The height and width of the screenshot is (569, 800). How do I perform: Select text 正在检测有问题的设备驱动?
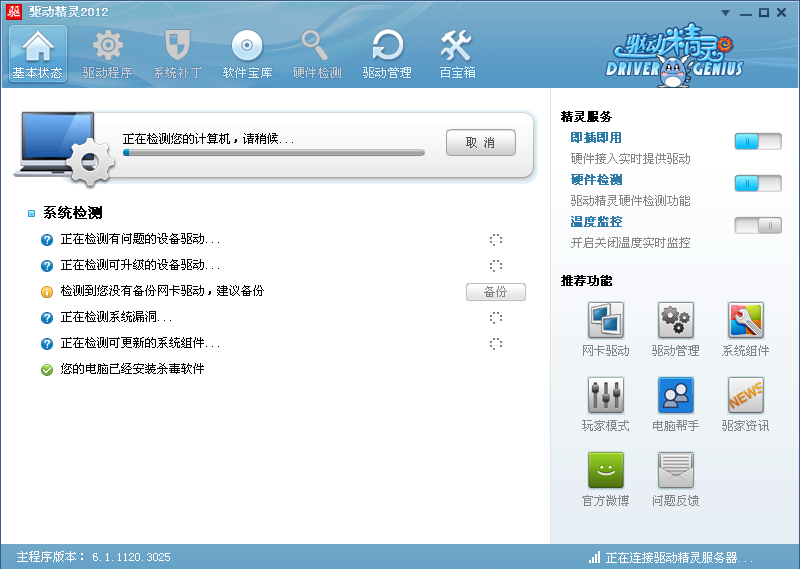point(140,239)
